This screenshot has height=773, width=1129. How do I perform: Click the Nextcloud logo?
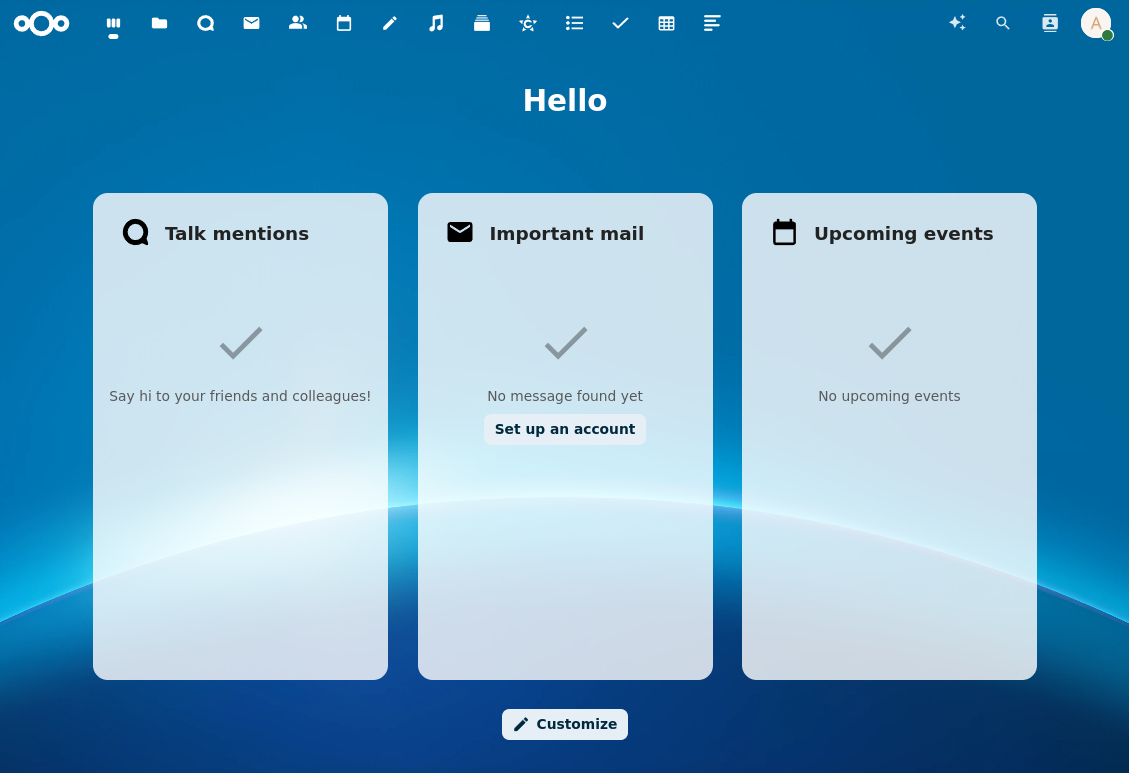[42, 24]
